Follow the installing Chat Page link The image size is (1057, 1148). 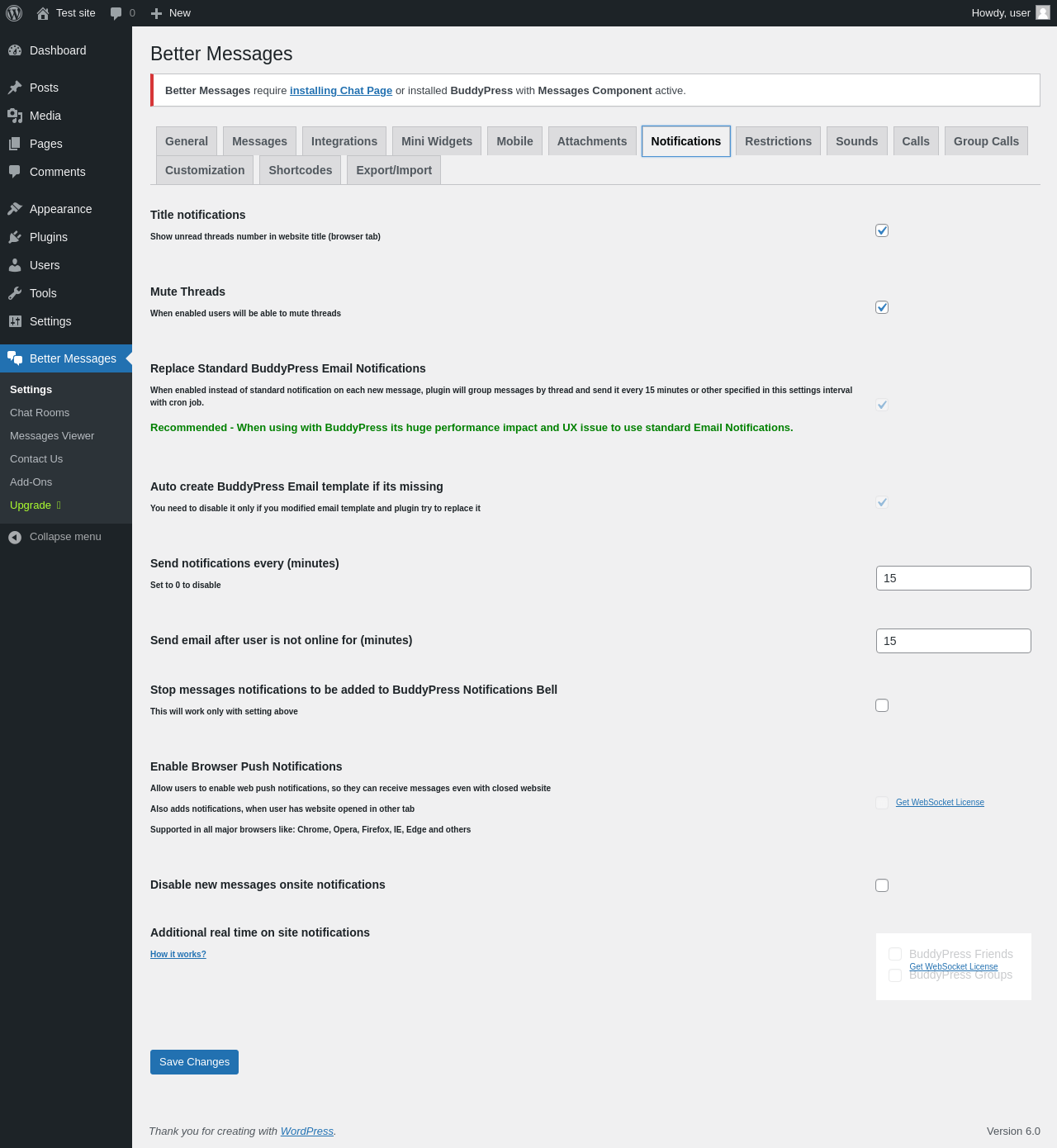pos(341,91)
